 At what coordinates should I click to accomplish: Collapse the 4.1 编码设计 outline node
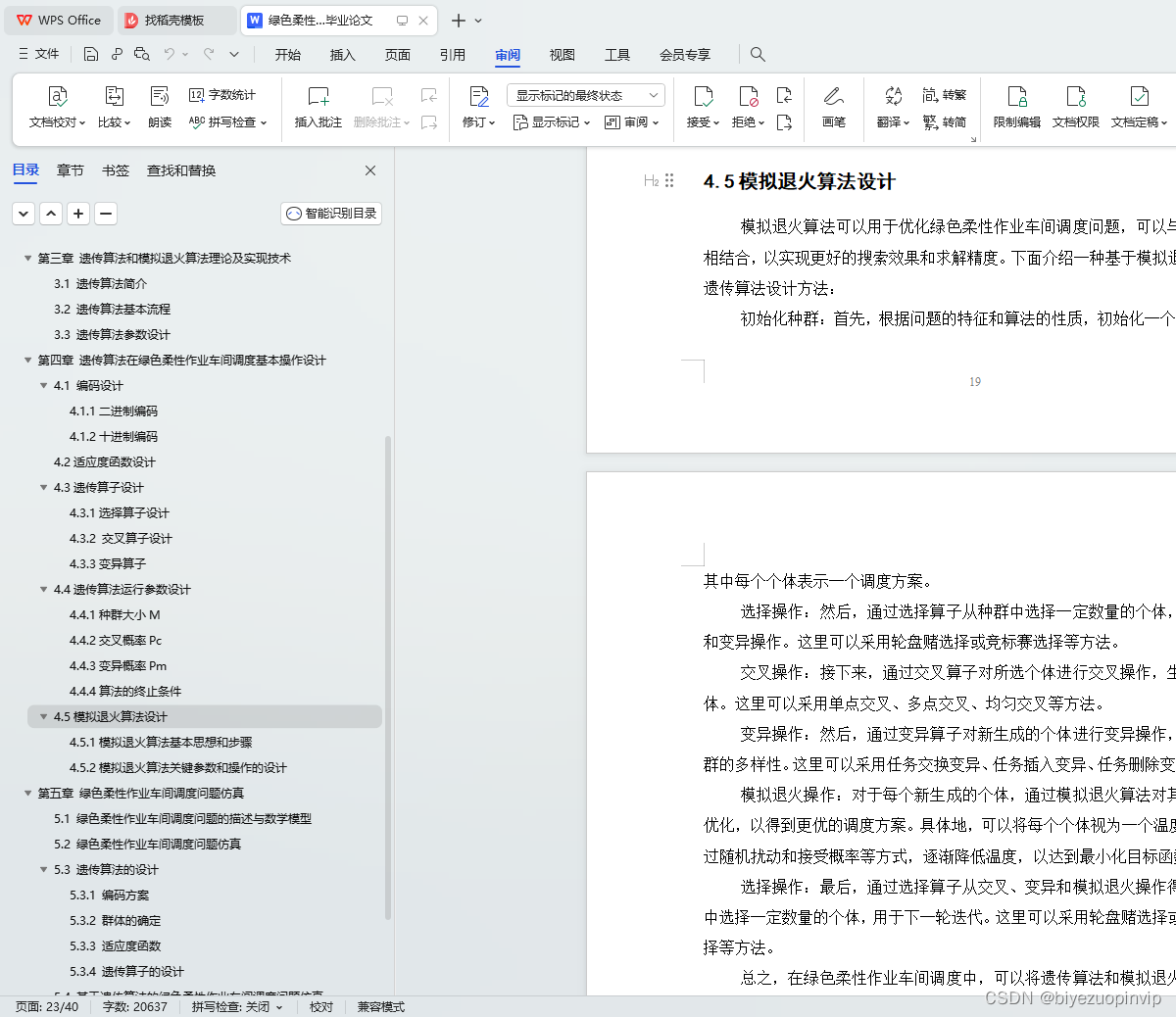click(x=44, y=386)
